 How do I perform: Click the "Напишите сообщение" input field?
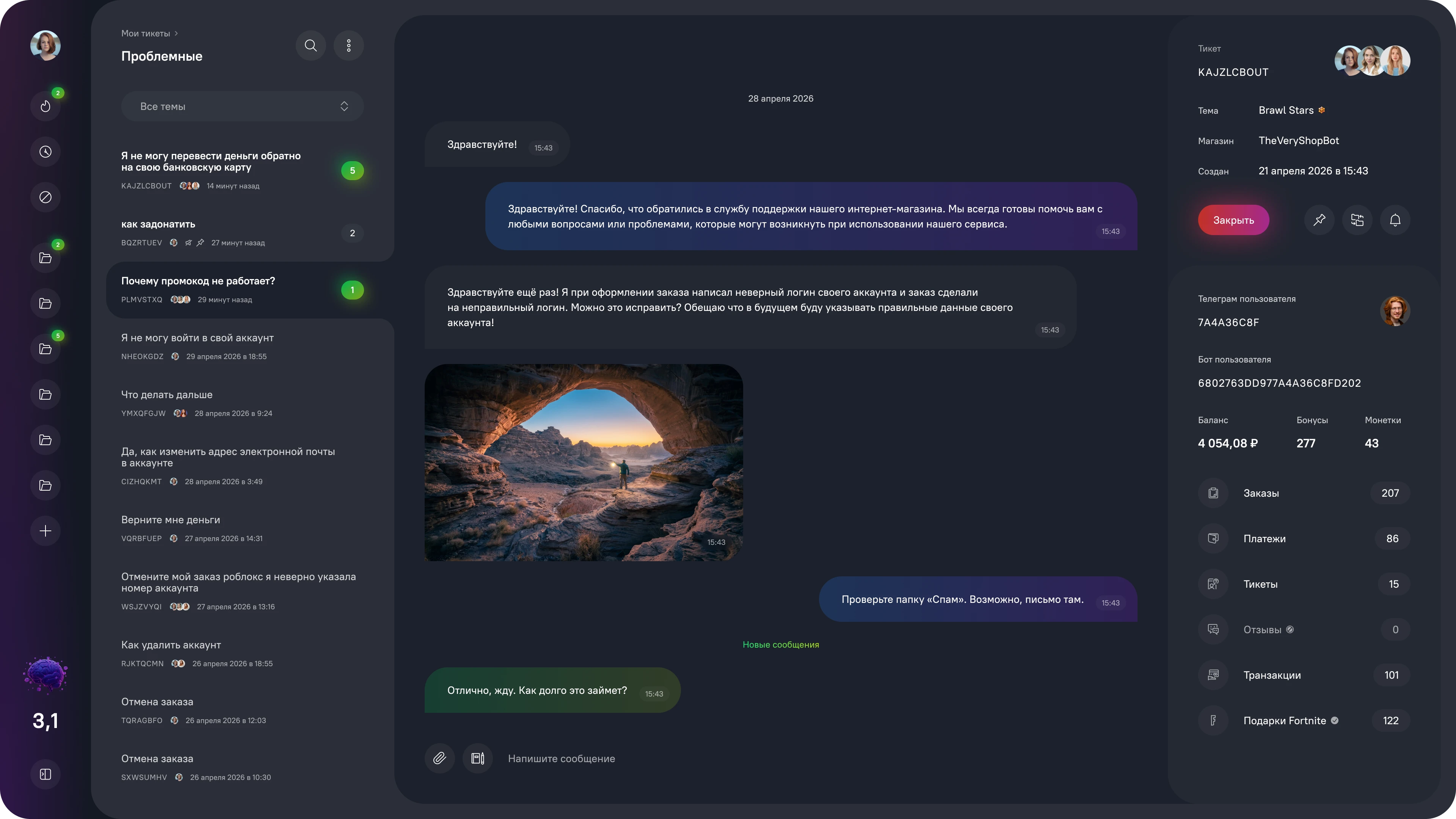pyautogui.click(x=791, y=758)
